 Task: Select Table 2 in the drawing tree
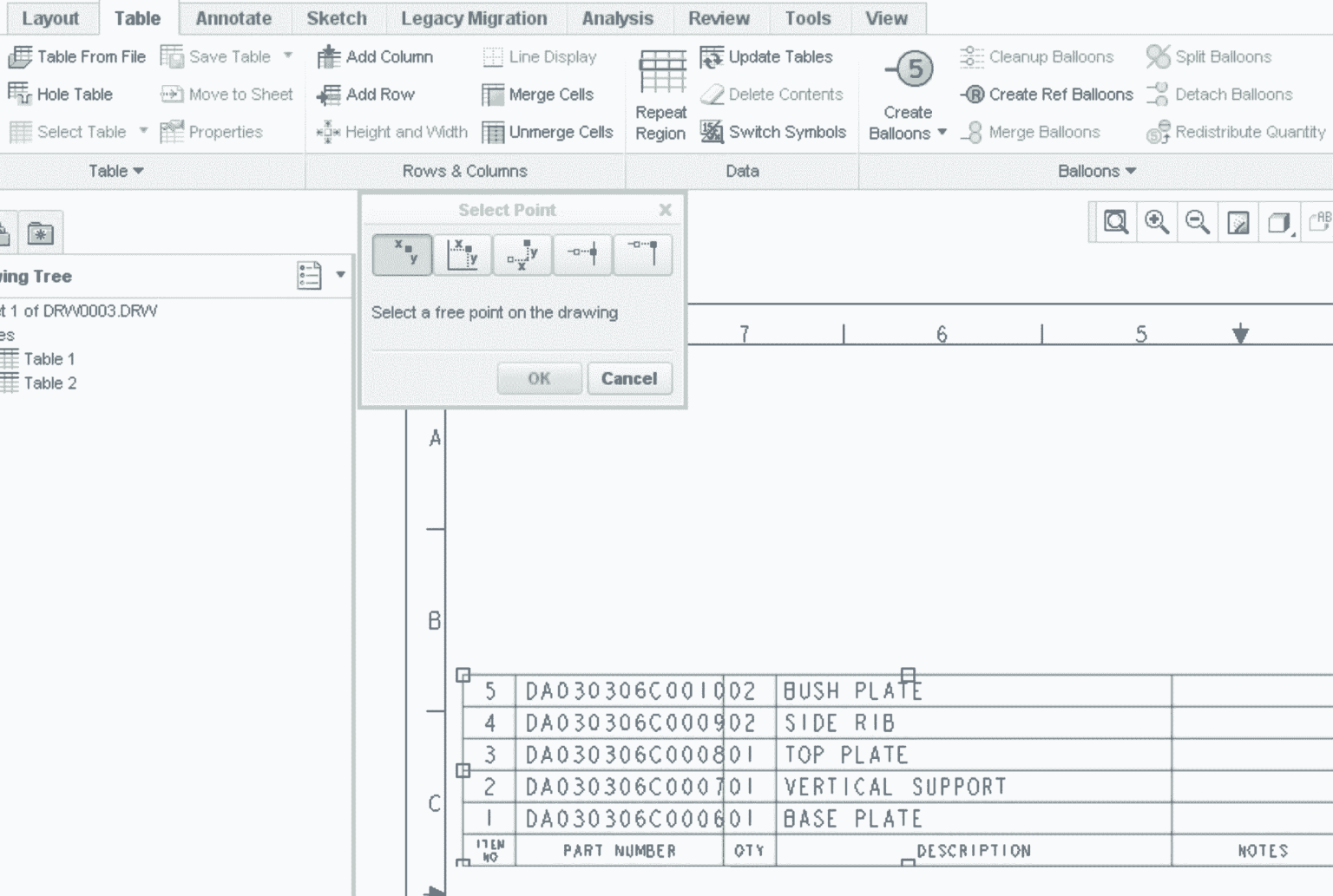pyautogui.click(x=50, y=383)
